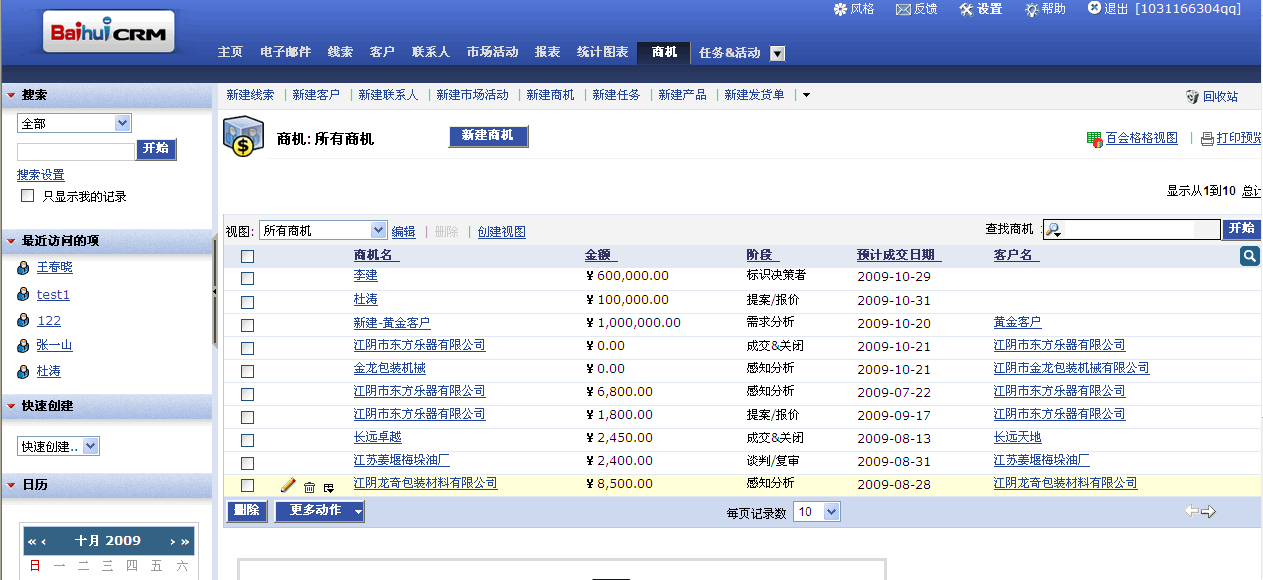Screen dimensions: 1263x580
Task: Open the 黄金客户 customer link
Action: coord(1017,322)
